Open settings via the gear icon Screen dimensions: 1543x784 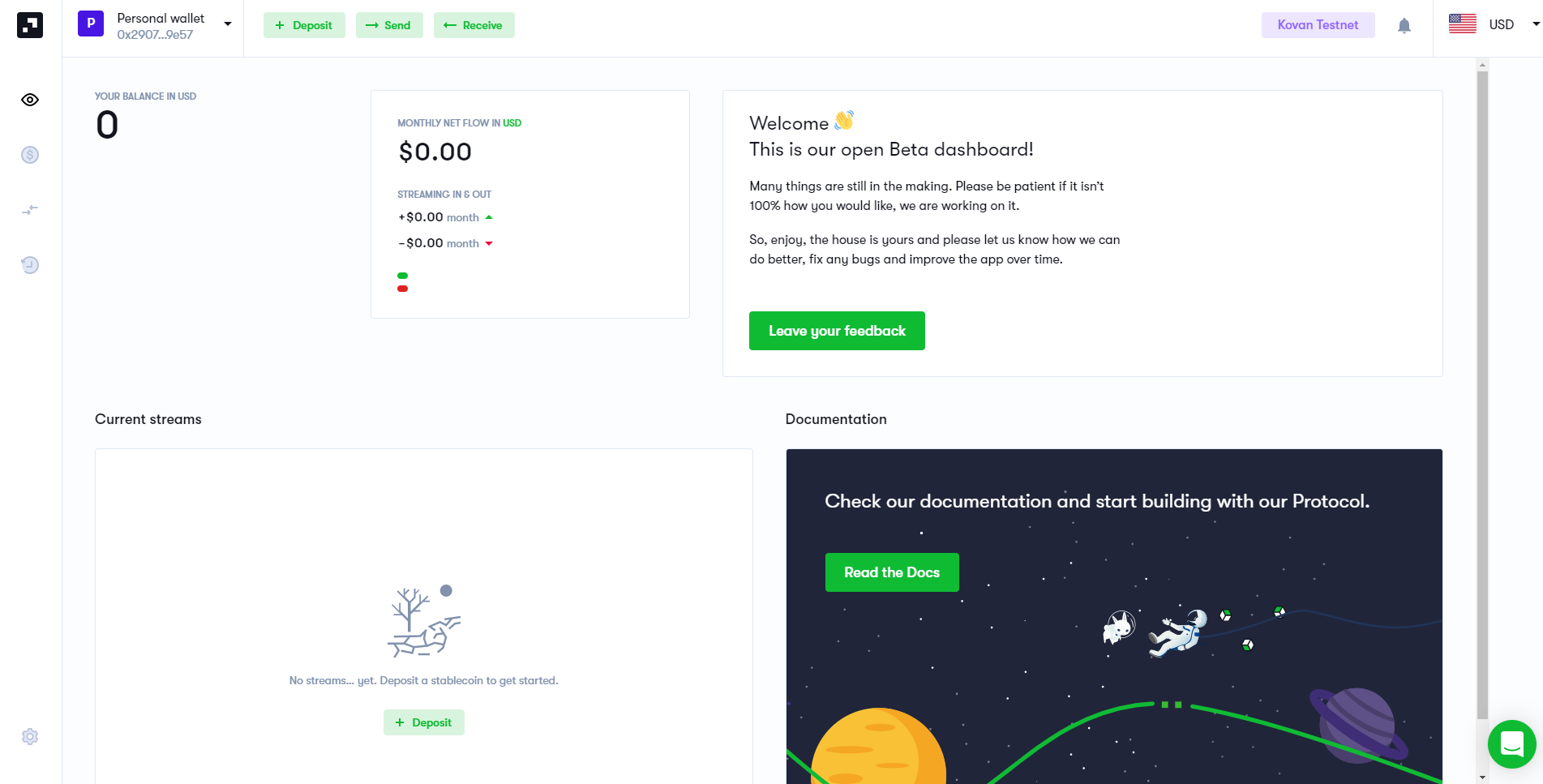coord(29,736)
